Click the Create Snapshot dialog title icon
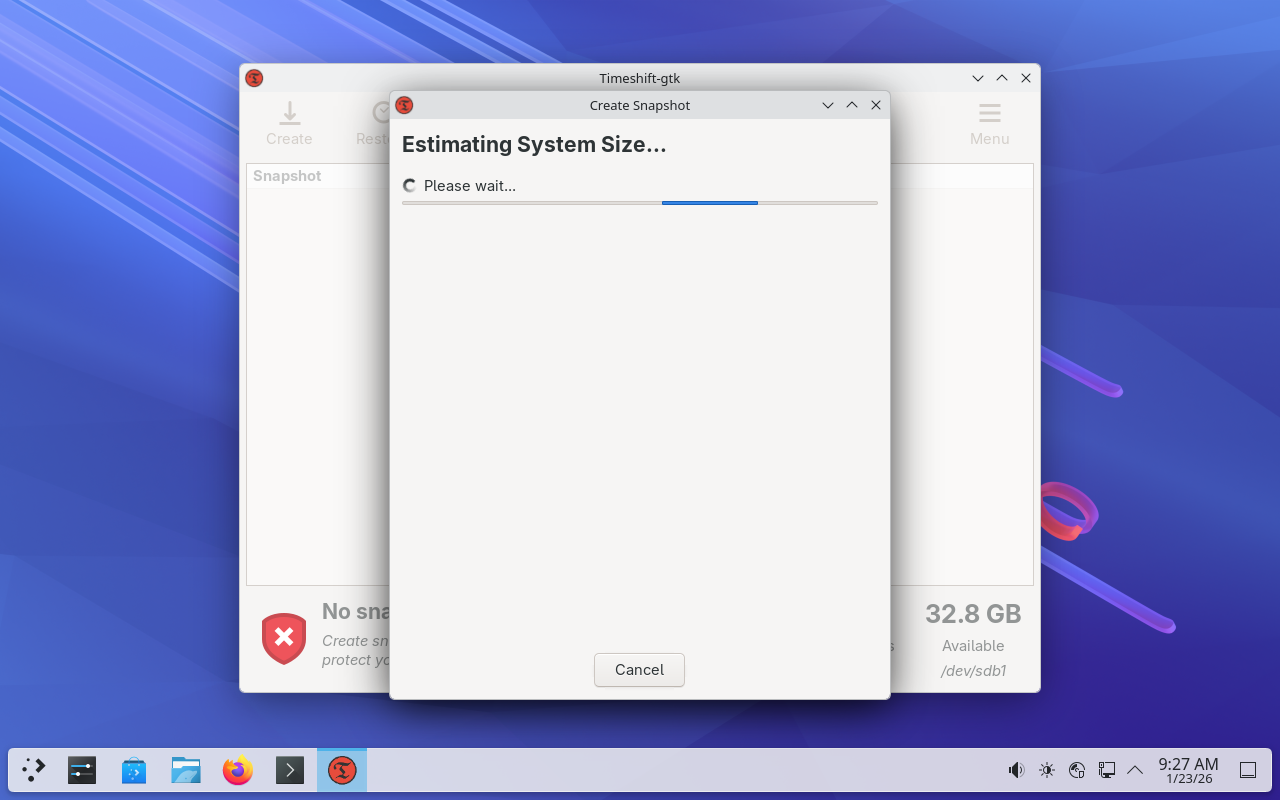This screenshot has width=1280, height=800. 404,105
